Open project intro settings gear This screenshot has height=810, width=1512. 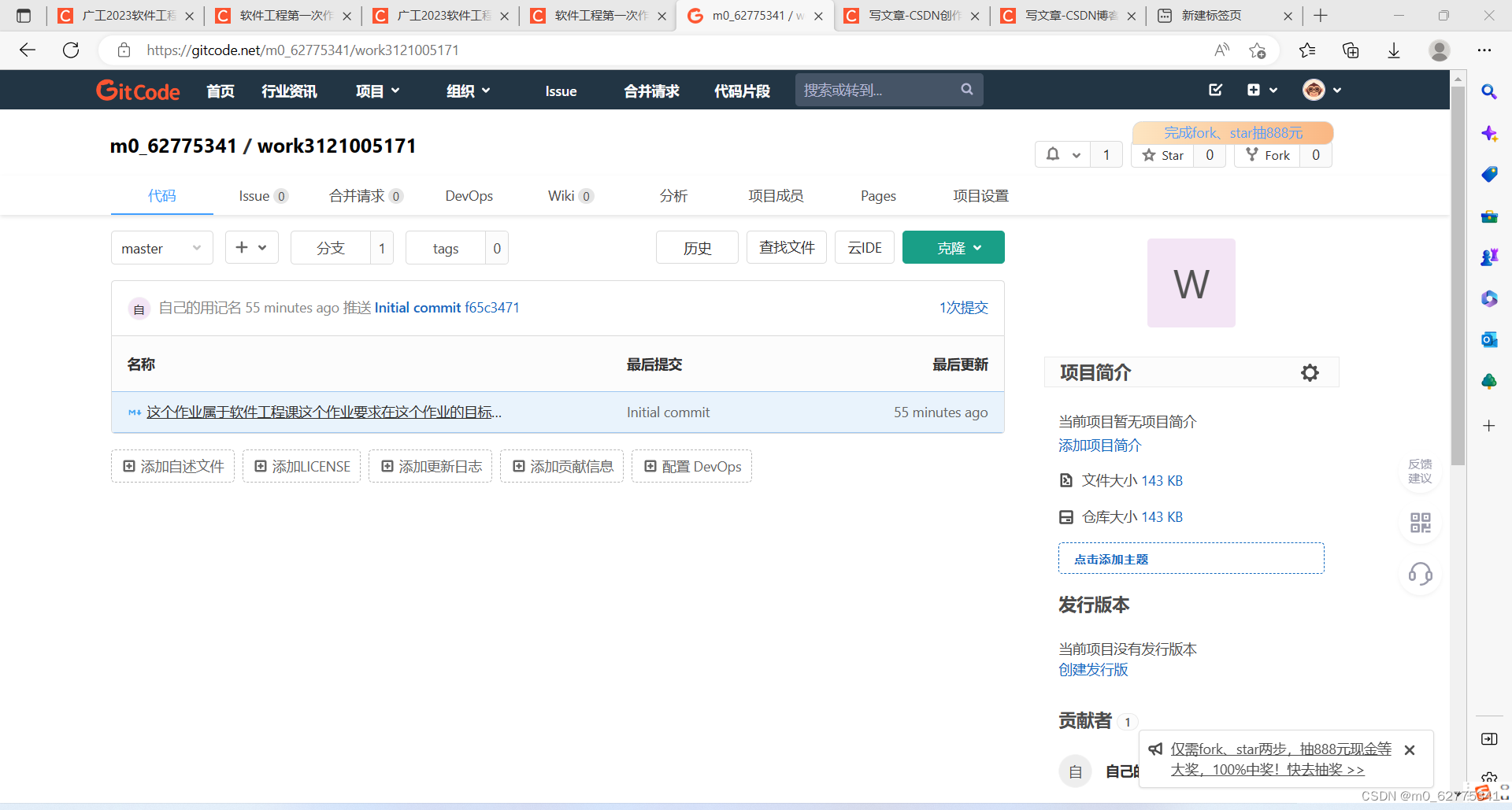pyautogui.click(x=1309, y=372)
